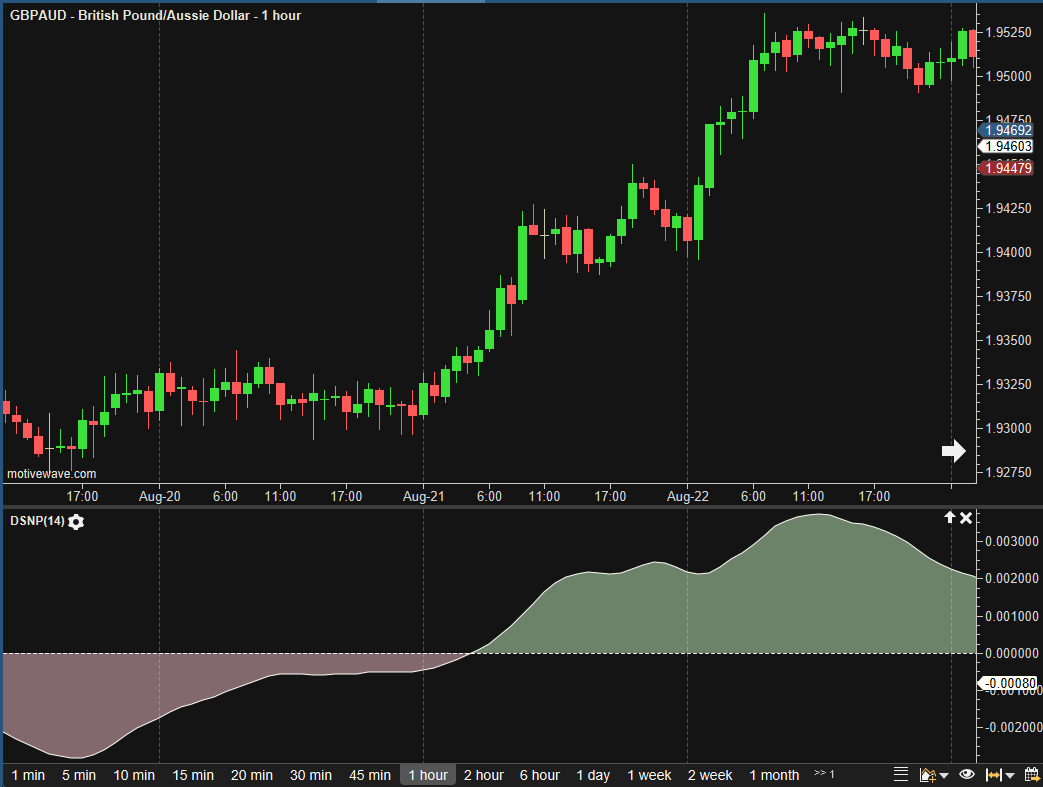Close the DSNP indicator panel

[966, 517]
